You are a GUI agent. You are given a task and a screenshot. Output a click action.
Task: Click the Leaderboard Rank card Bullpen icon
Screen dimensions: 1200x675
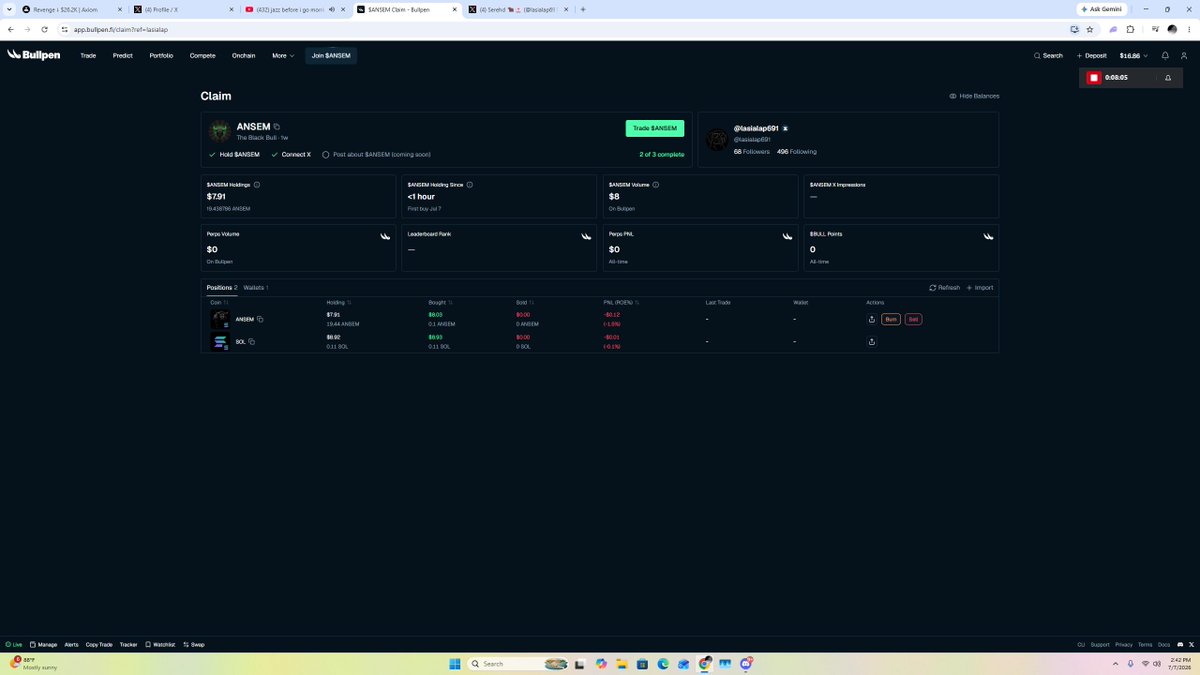[586, 236]
